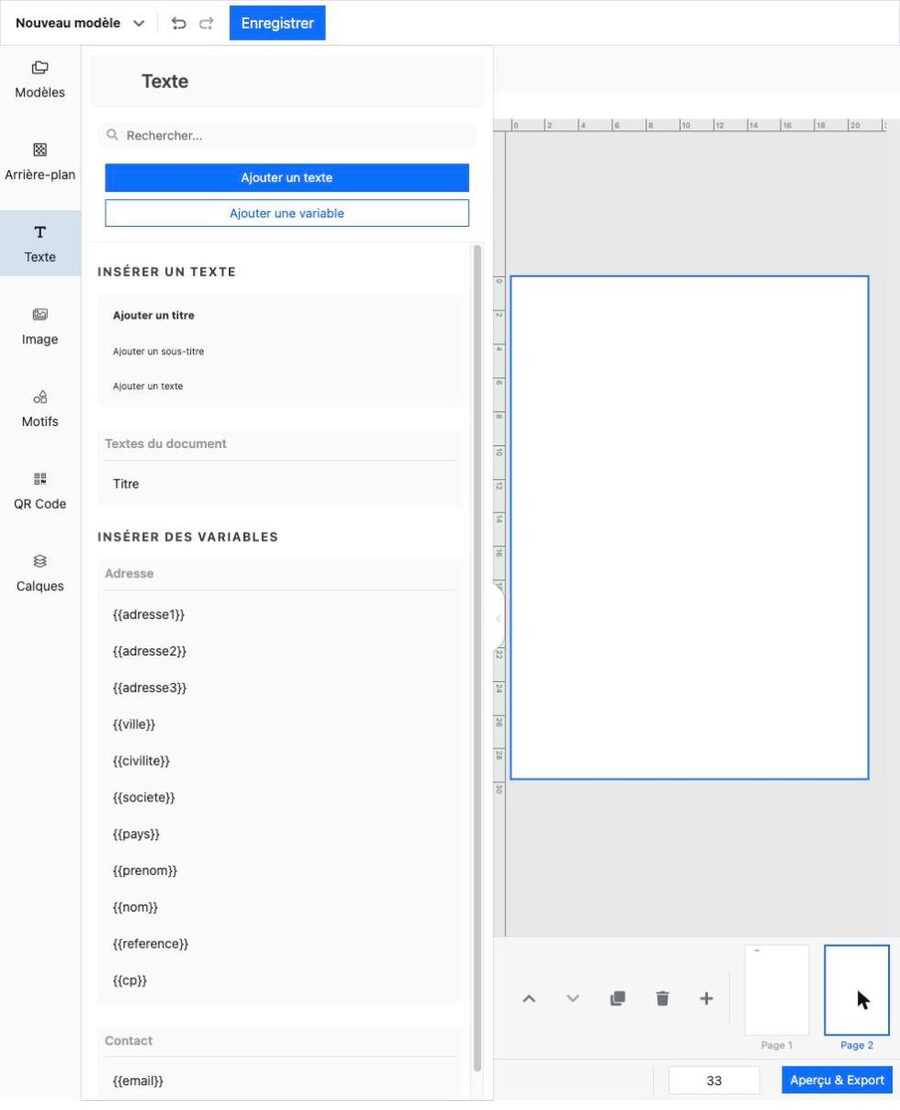Delete the page with trash icon

point(662,999)
